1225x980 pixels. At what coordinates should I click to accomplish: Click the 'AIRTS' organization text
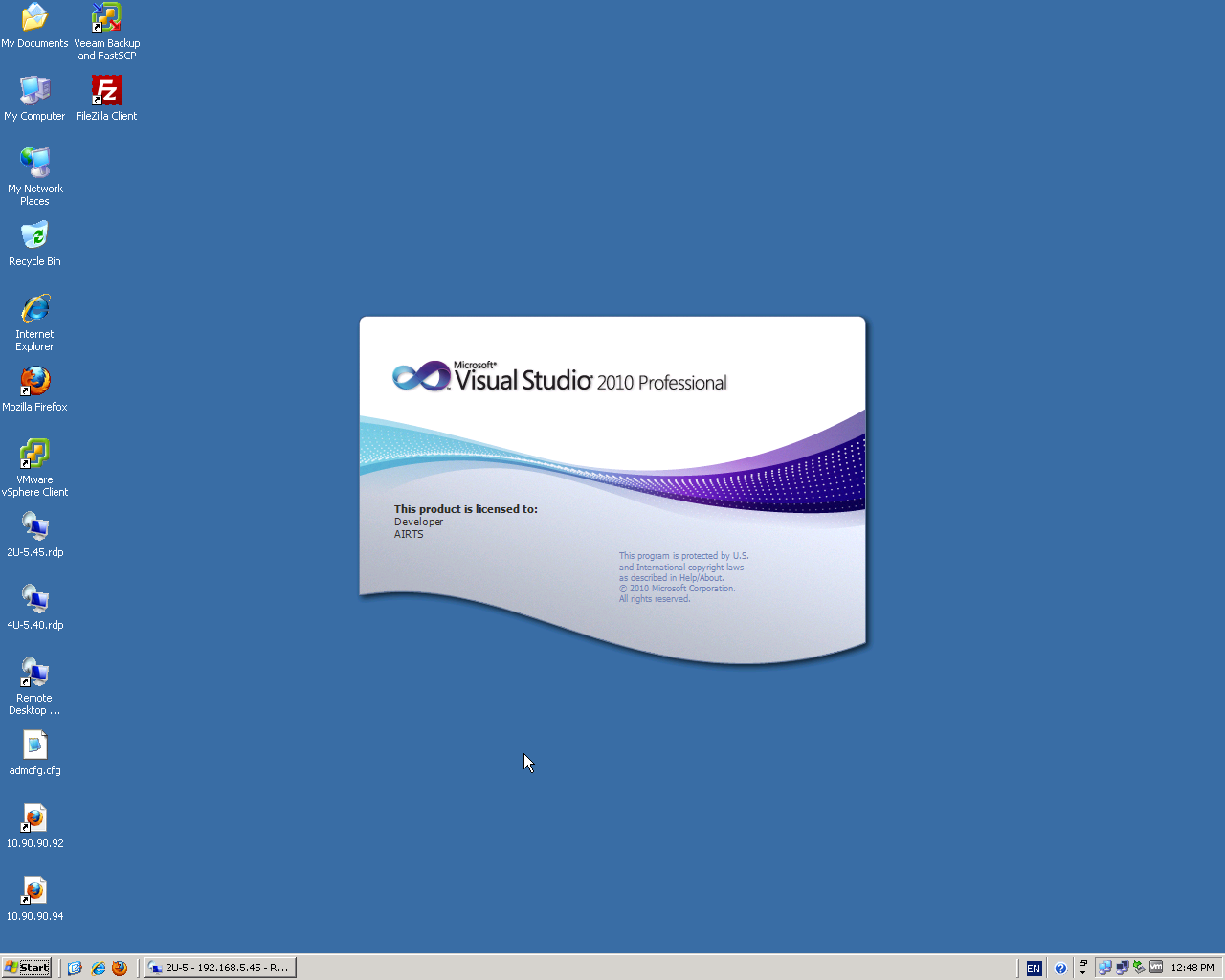(x=409, y=534)
